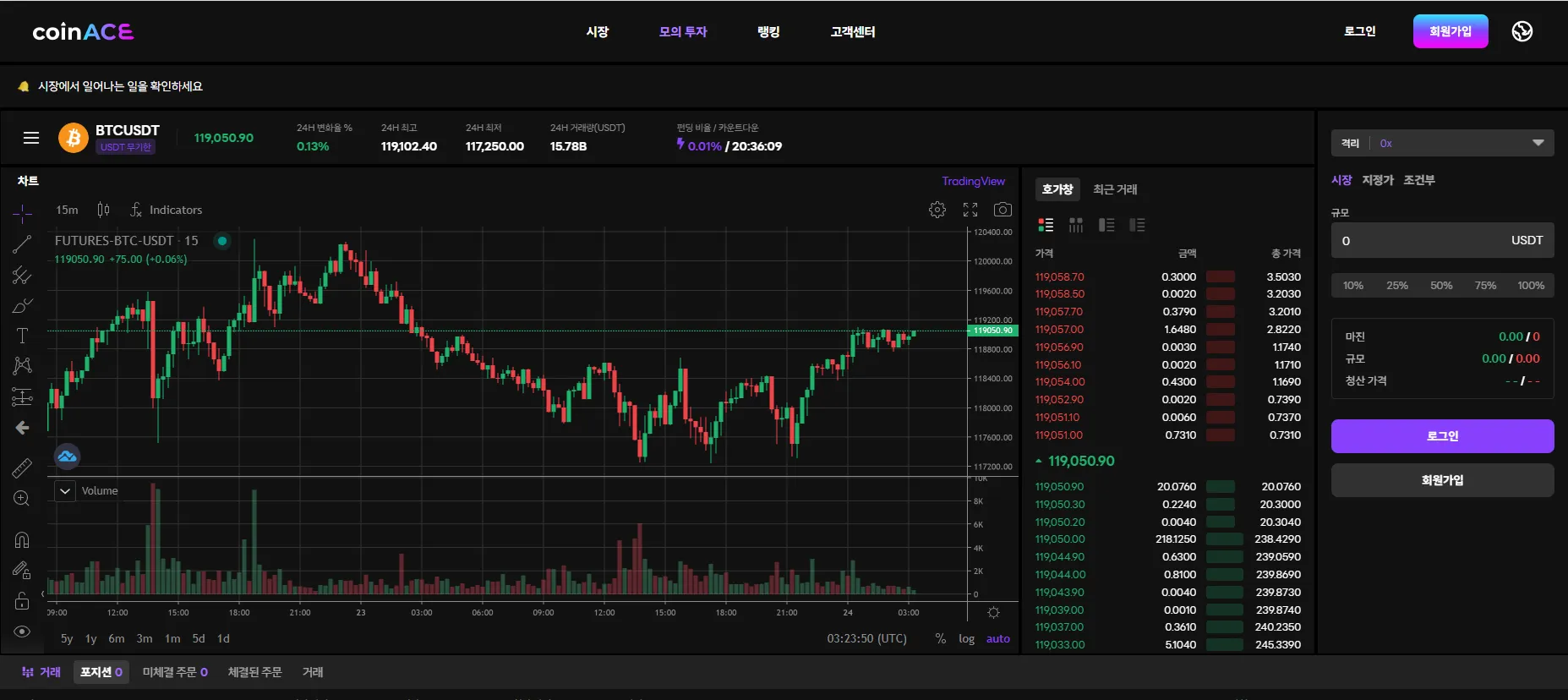Toggle auto scale on chart
The width and height of the screenshot is (1568, 700).
pyautogui.click(x=997, y=639)
